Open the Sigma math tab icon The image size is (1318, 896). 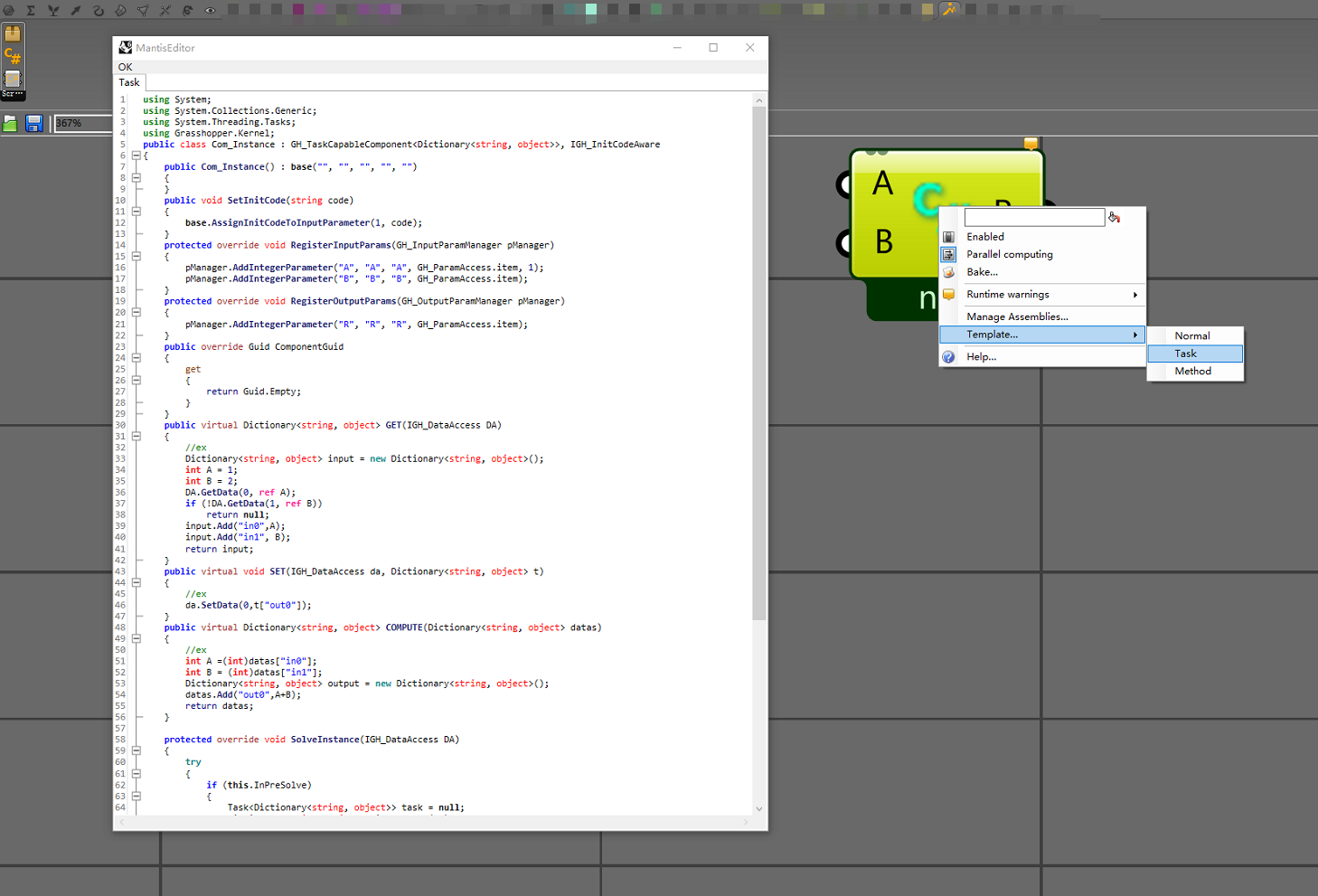pyautogui.click(x=31, y=10)
